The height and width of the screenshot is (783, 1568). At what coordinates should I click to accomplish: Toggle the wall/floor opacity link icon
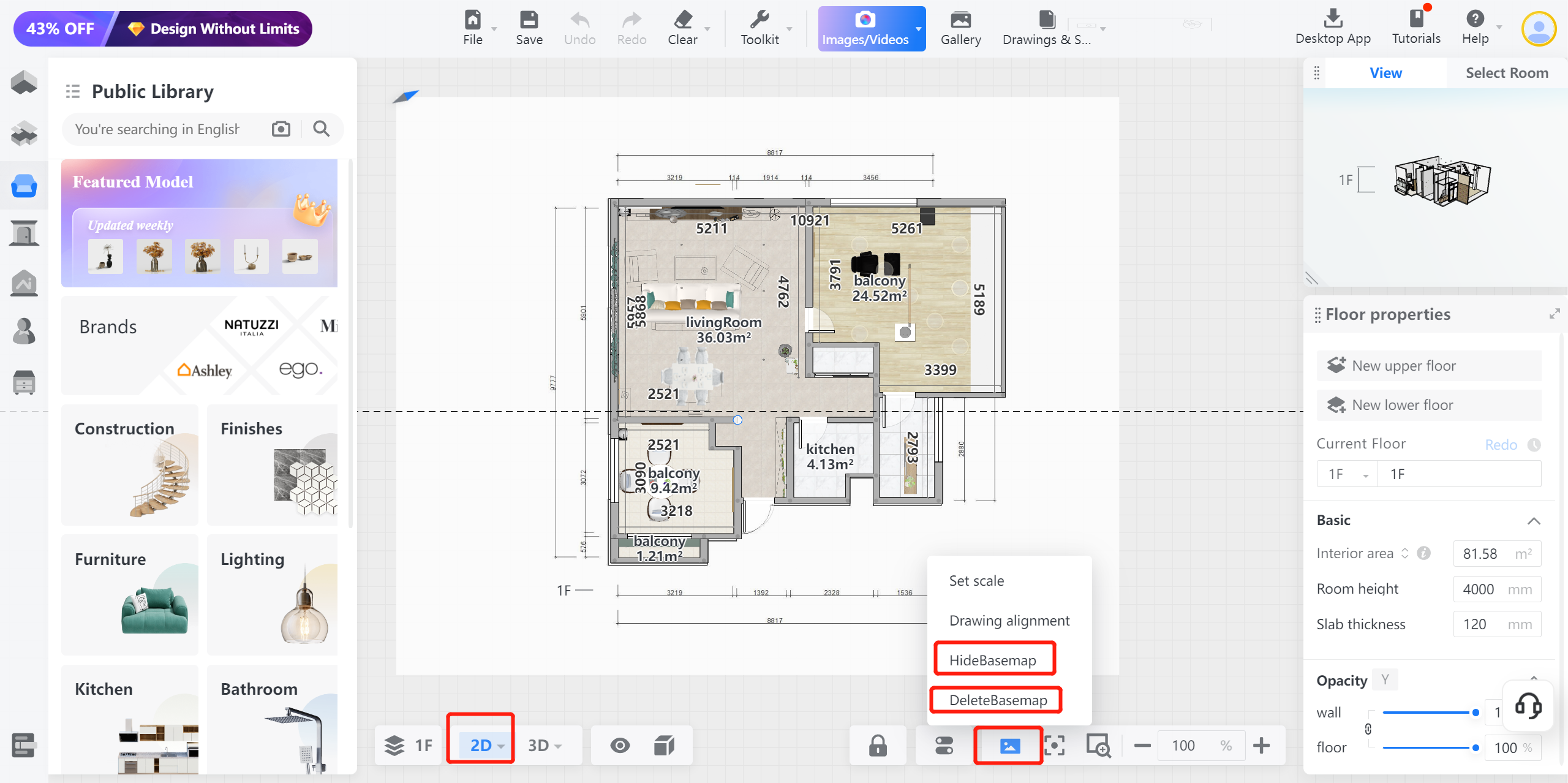click(1368, 729)
